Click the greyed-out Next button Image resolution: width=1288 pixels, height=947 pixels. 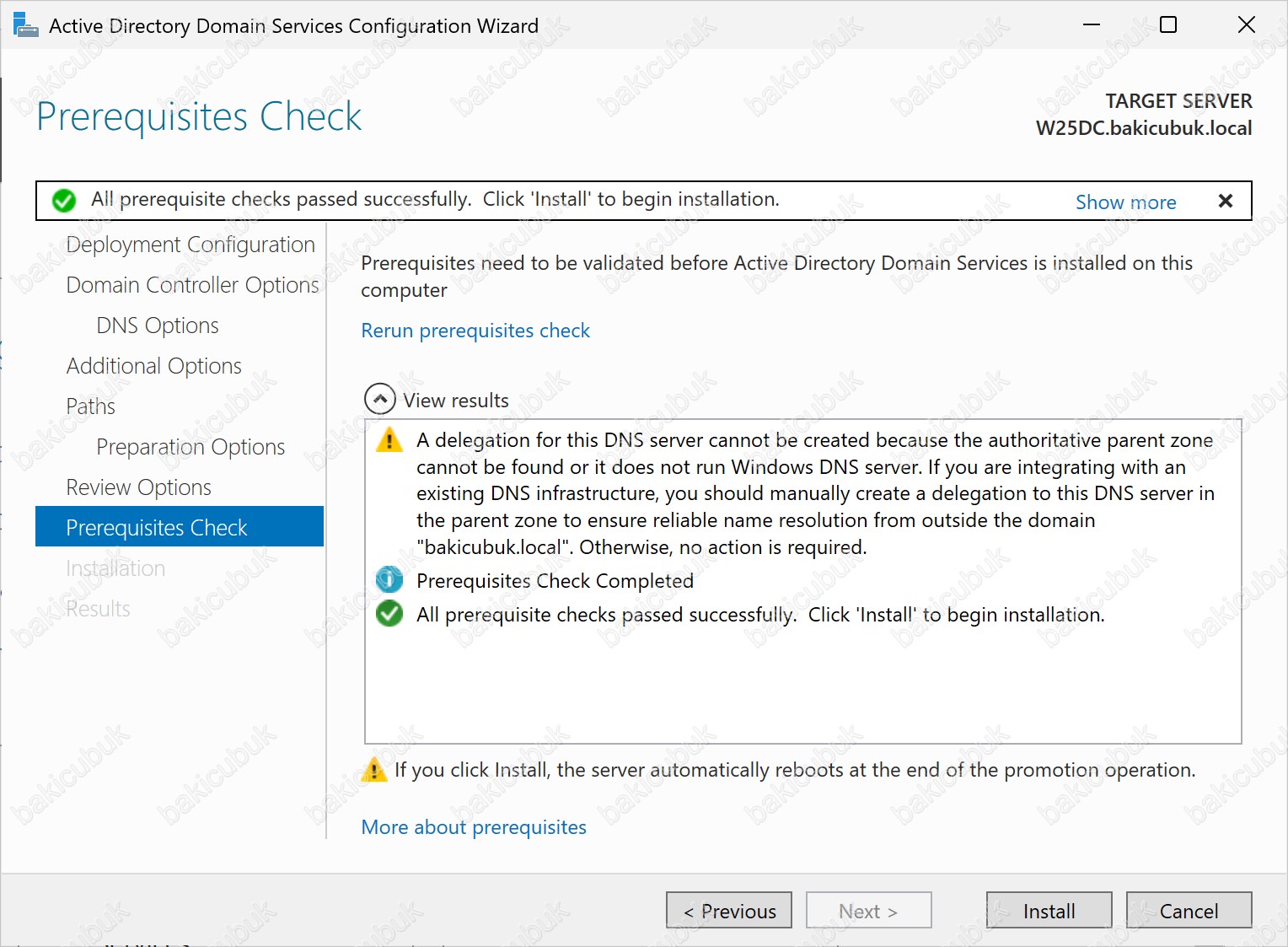coord(869,910)
